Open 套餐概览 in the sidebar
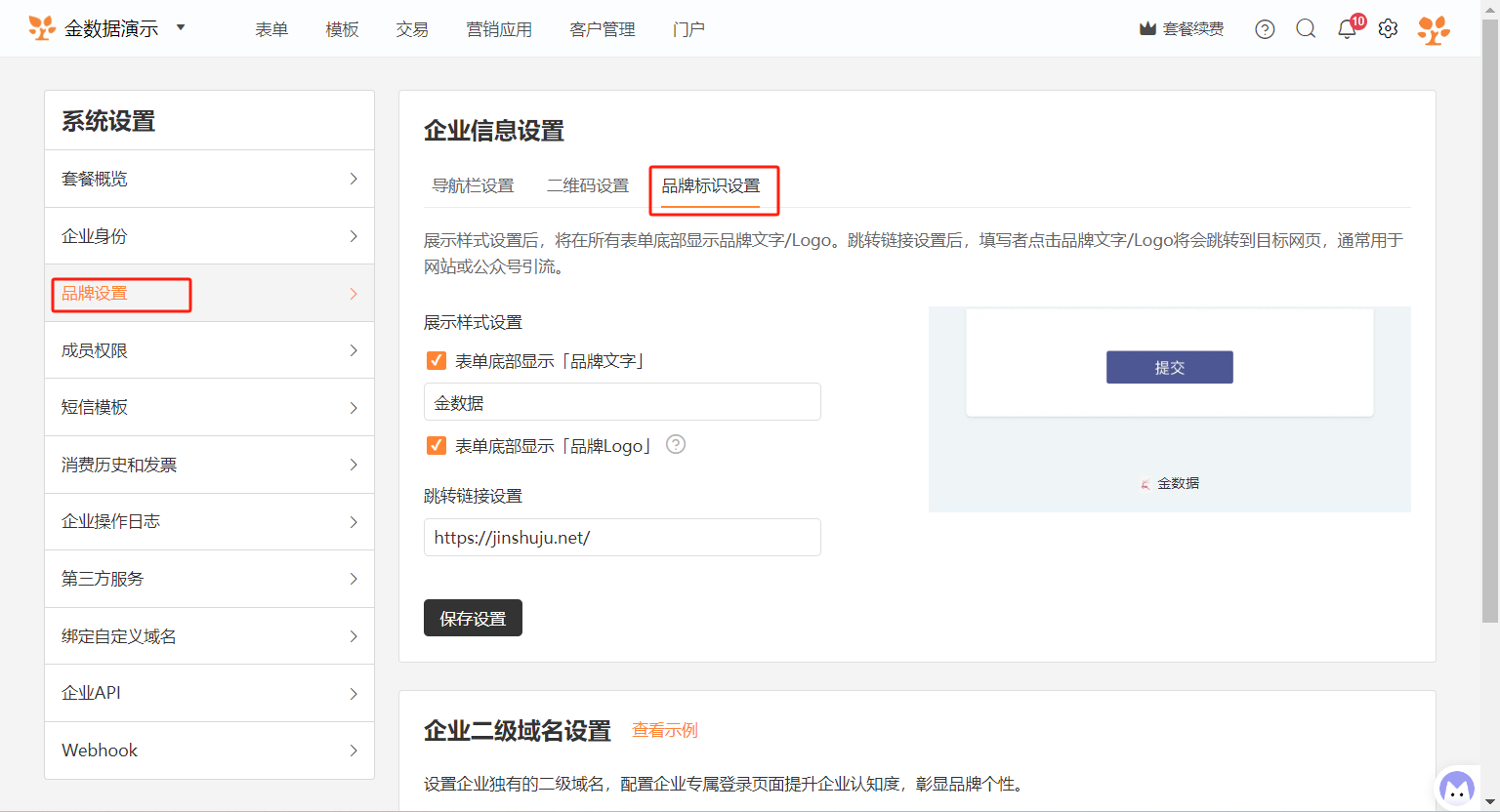The height and width of the screenshot is (812, 1500). 209,179
